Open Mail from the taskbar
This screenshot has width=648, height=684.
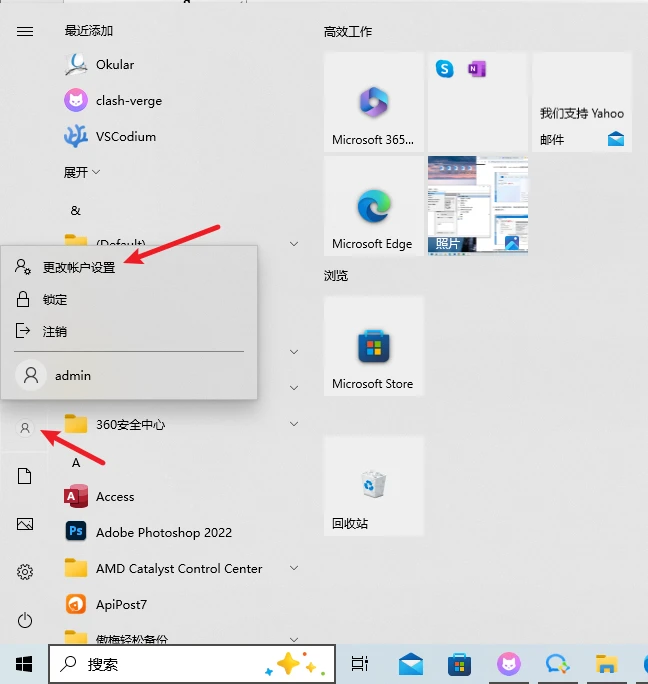click(x=411, y=664)
